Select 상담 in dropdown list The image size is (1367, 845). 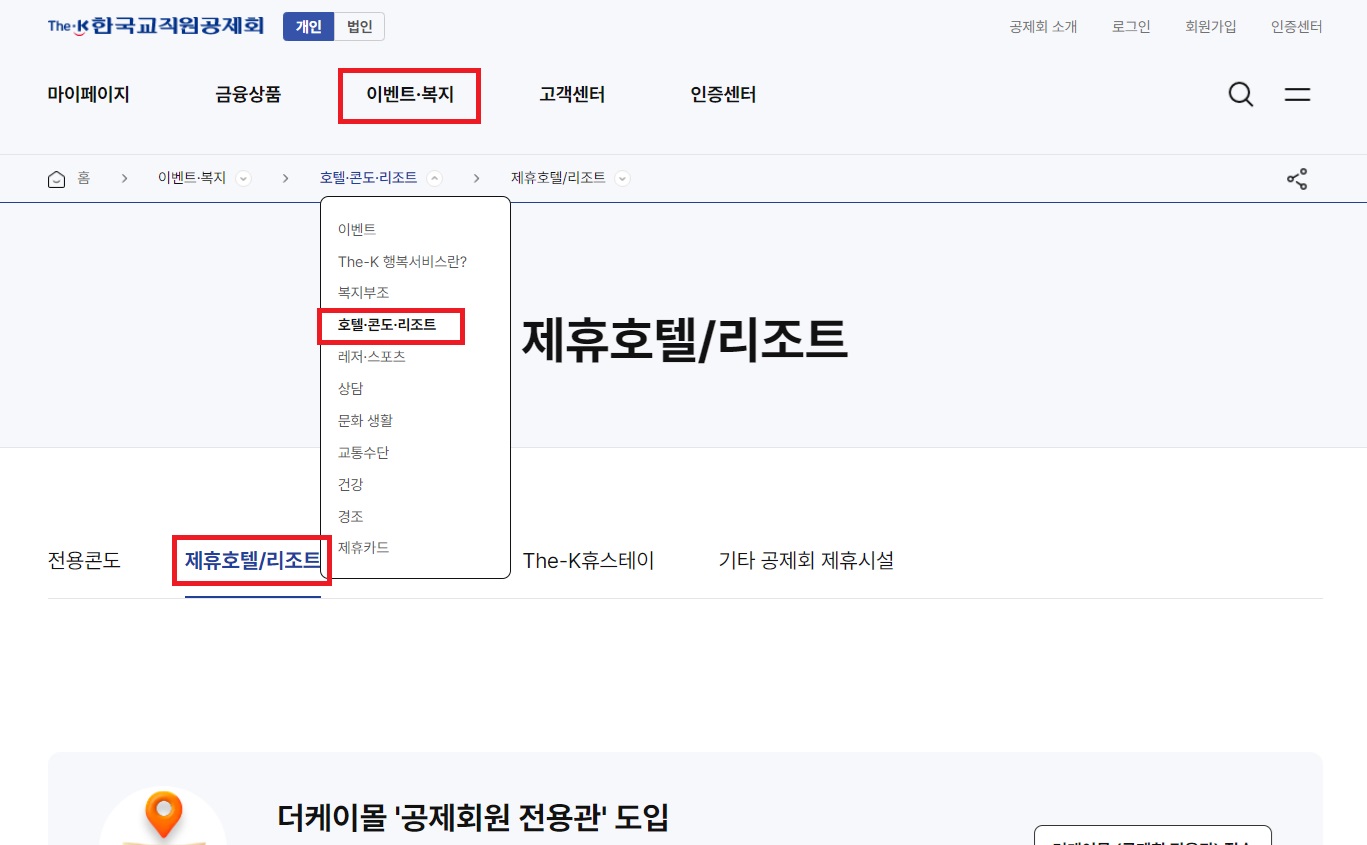350,389
